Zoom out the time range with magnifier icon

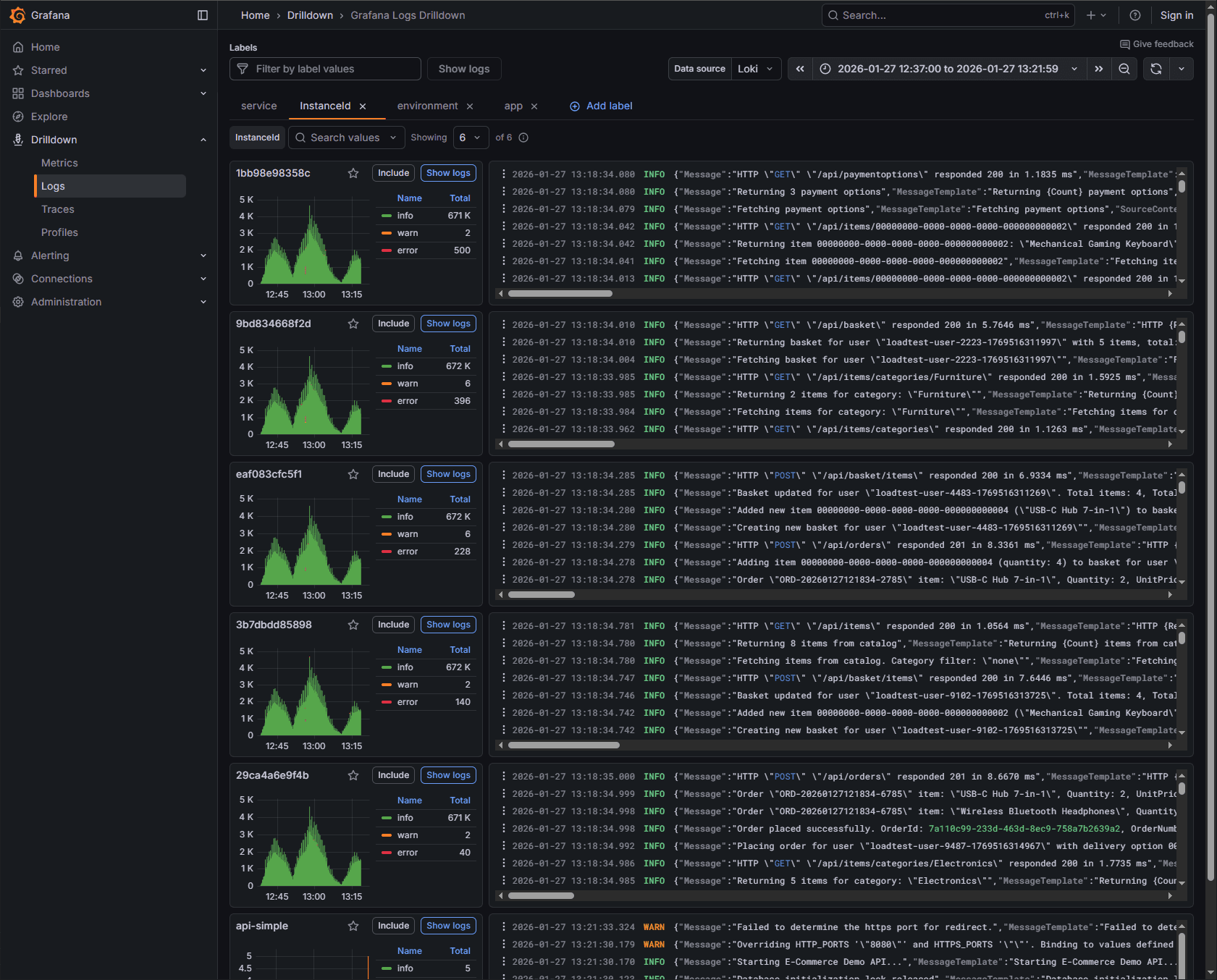1124,69
